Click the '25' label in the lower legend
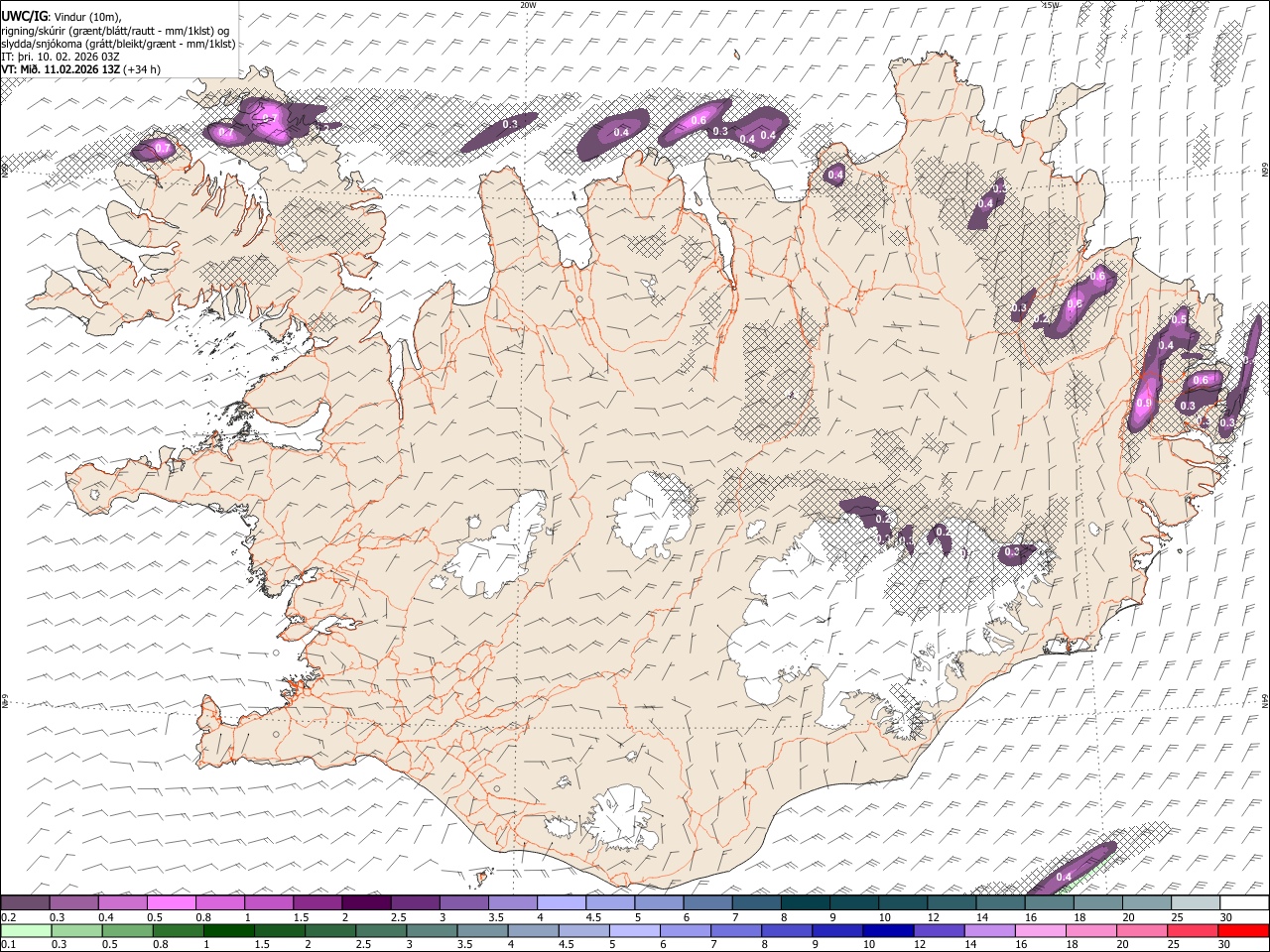Image resolution: width=1270 pixels, height=952 pixels. click(x=1173, y=944)
